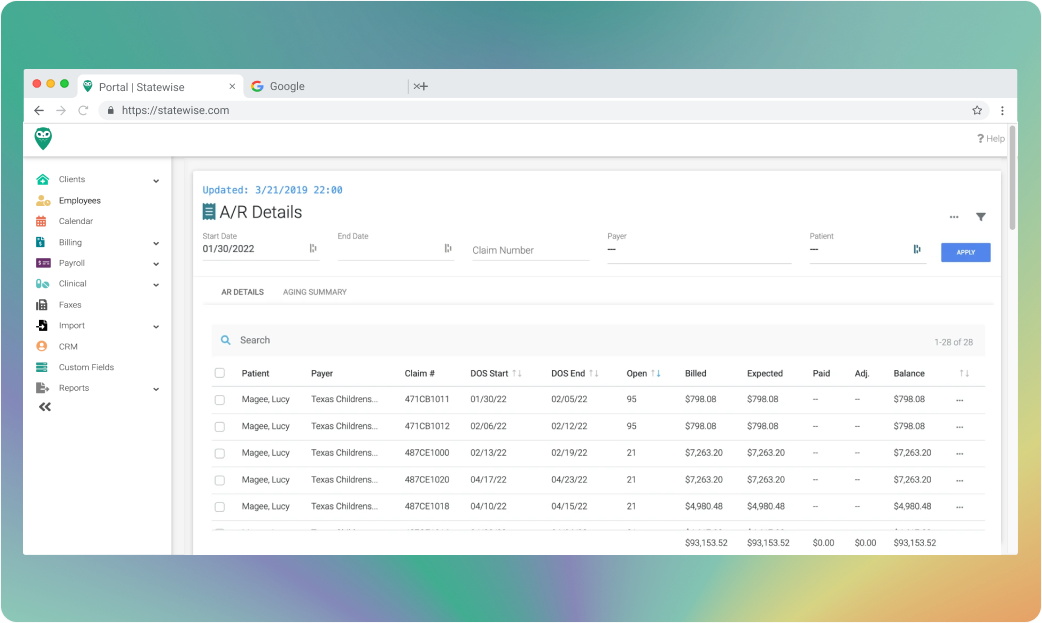Viewport: 1042px width, 623px height.
Task: Click the Claim Number input field
Action: [528, 250]
